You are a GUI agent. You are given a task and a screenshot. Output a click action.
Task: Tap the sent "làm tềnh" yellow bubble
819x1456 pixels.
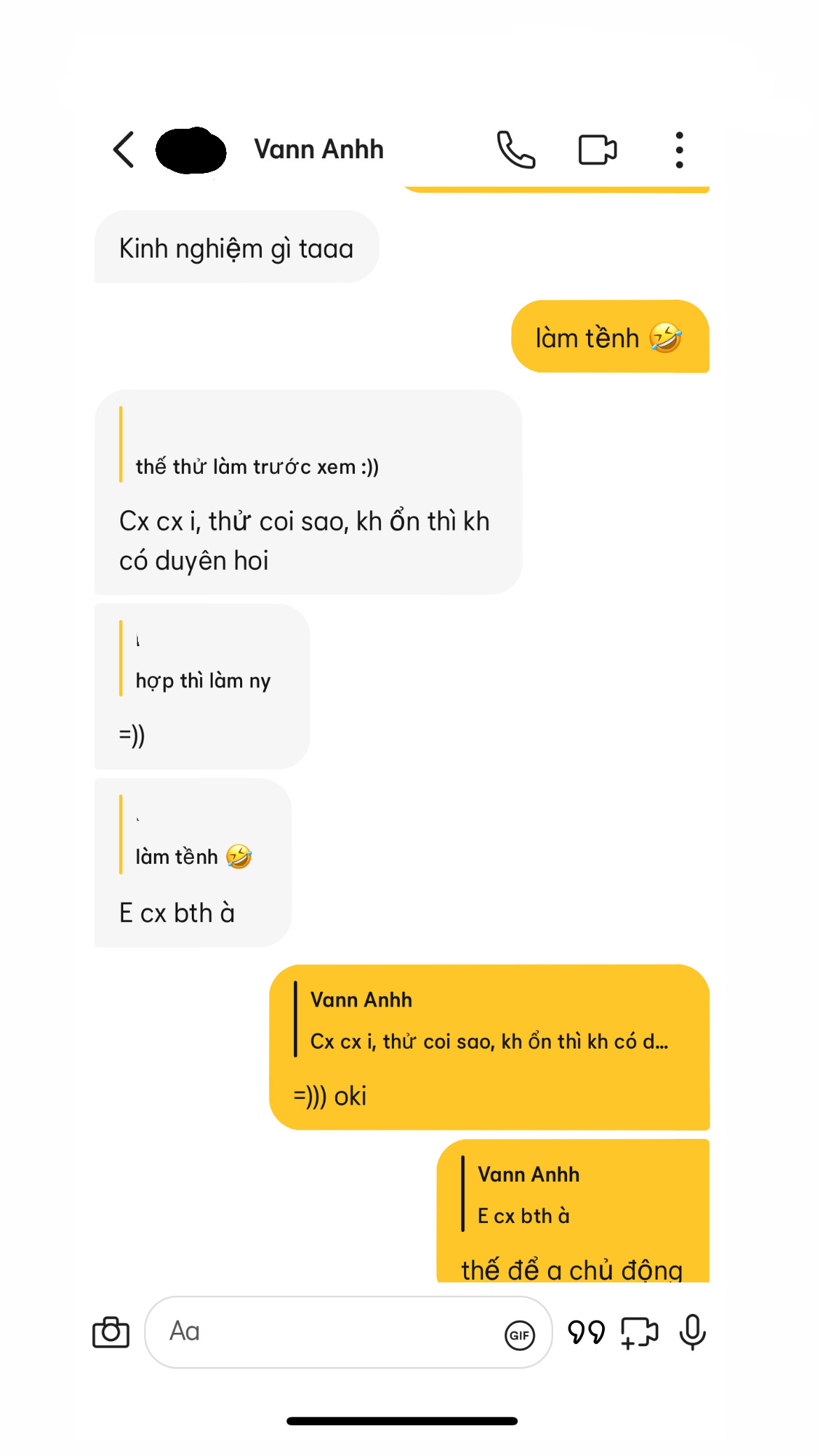coord(609,337)
